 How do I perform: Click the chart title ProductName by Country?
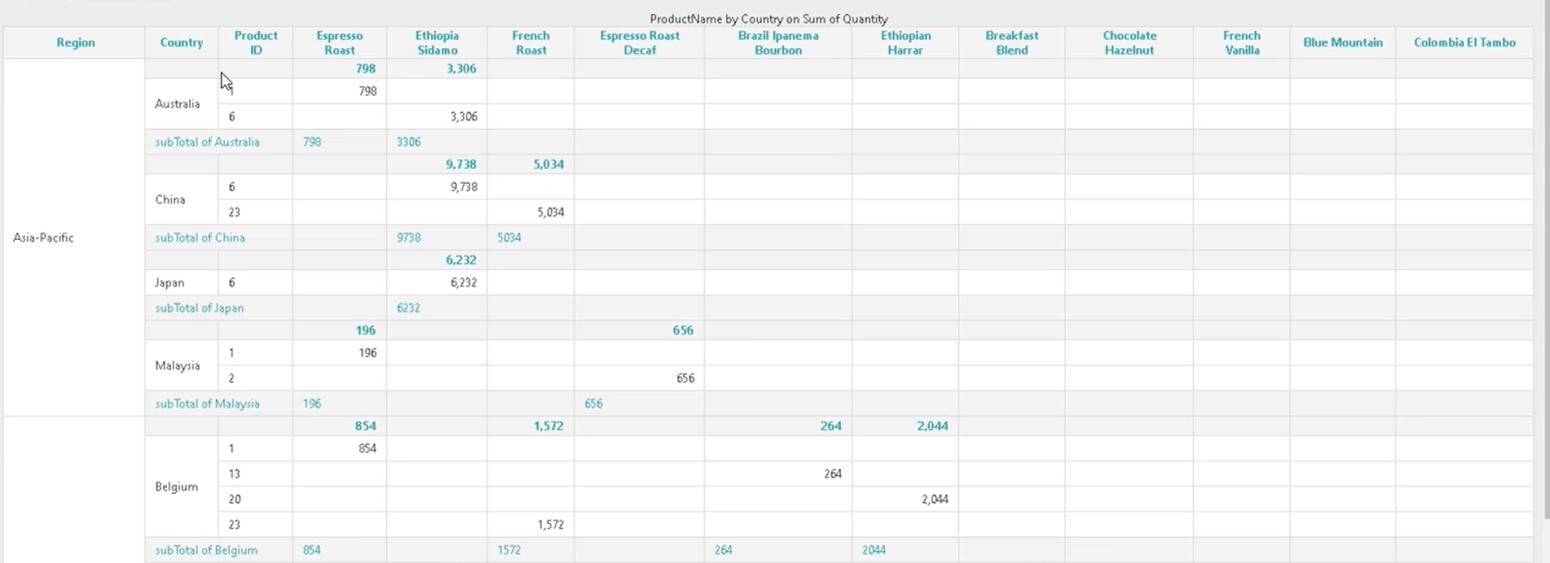(768, 19)
